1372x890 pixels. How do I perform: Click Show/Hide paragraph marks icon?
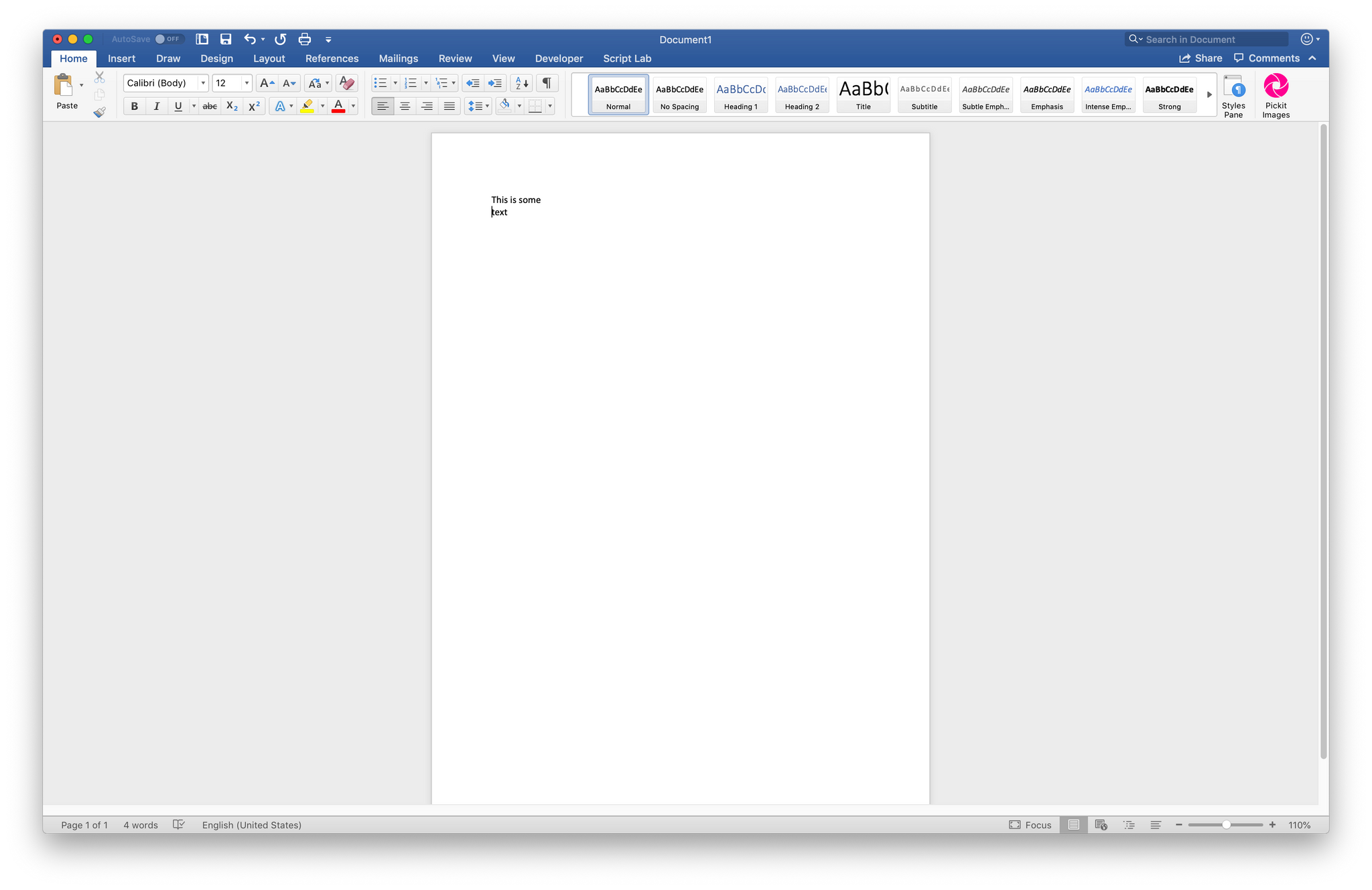pyautogui.click(x=547, y=83)
